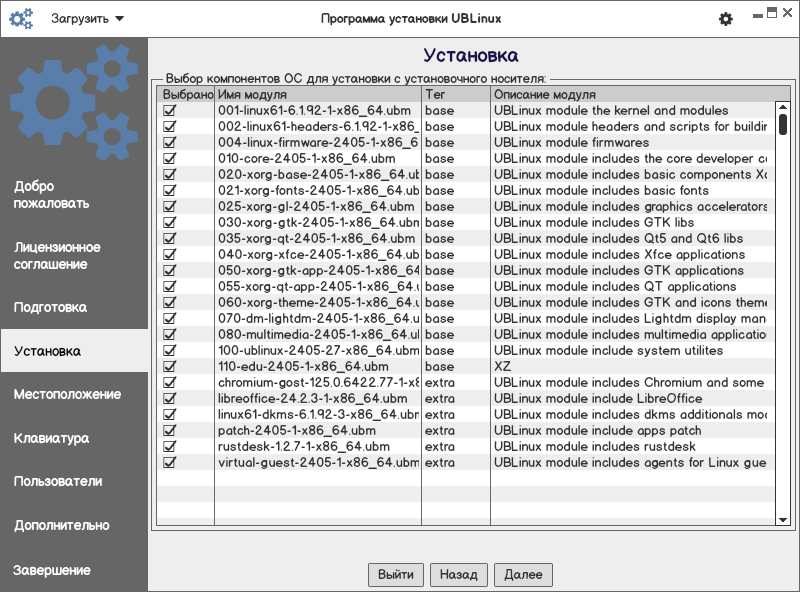Uncheck the 001-linux61 kernel module checkbox
Image resolution: width=800 pixels, height=592 pixels.
coord(170,111)
